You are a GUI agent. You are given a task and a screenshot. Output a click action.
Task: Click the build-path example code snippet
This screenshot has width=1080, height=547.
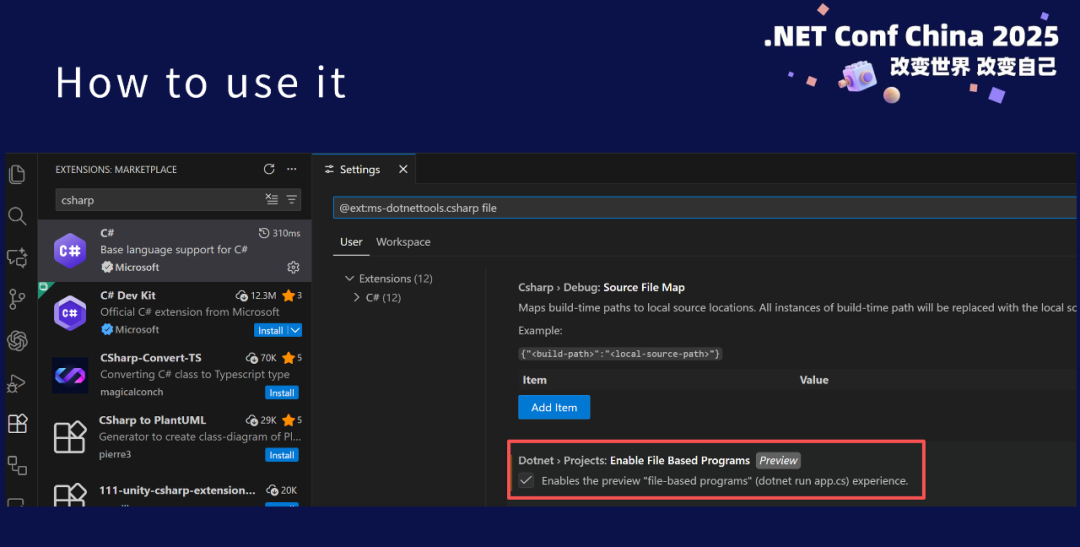(620, 353)
